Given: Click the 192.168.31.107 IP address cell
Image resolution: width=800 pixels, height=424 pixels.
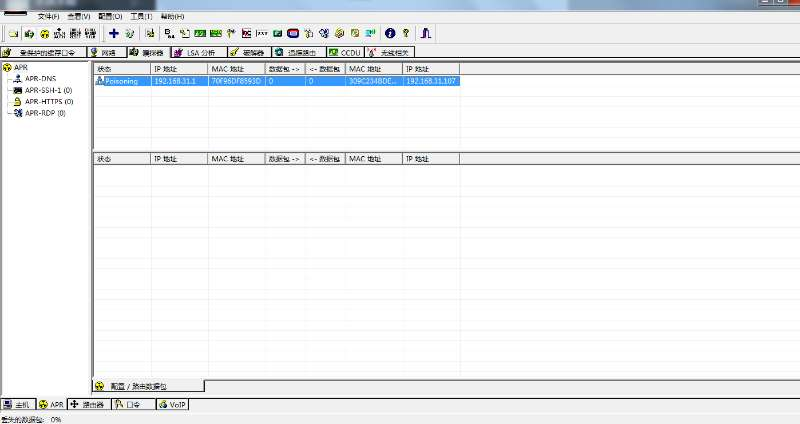Looking at the screenshot, I should [x=431, y=81].
